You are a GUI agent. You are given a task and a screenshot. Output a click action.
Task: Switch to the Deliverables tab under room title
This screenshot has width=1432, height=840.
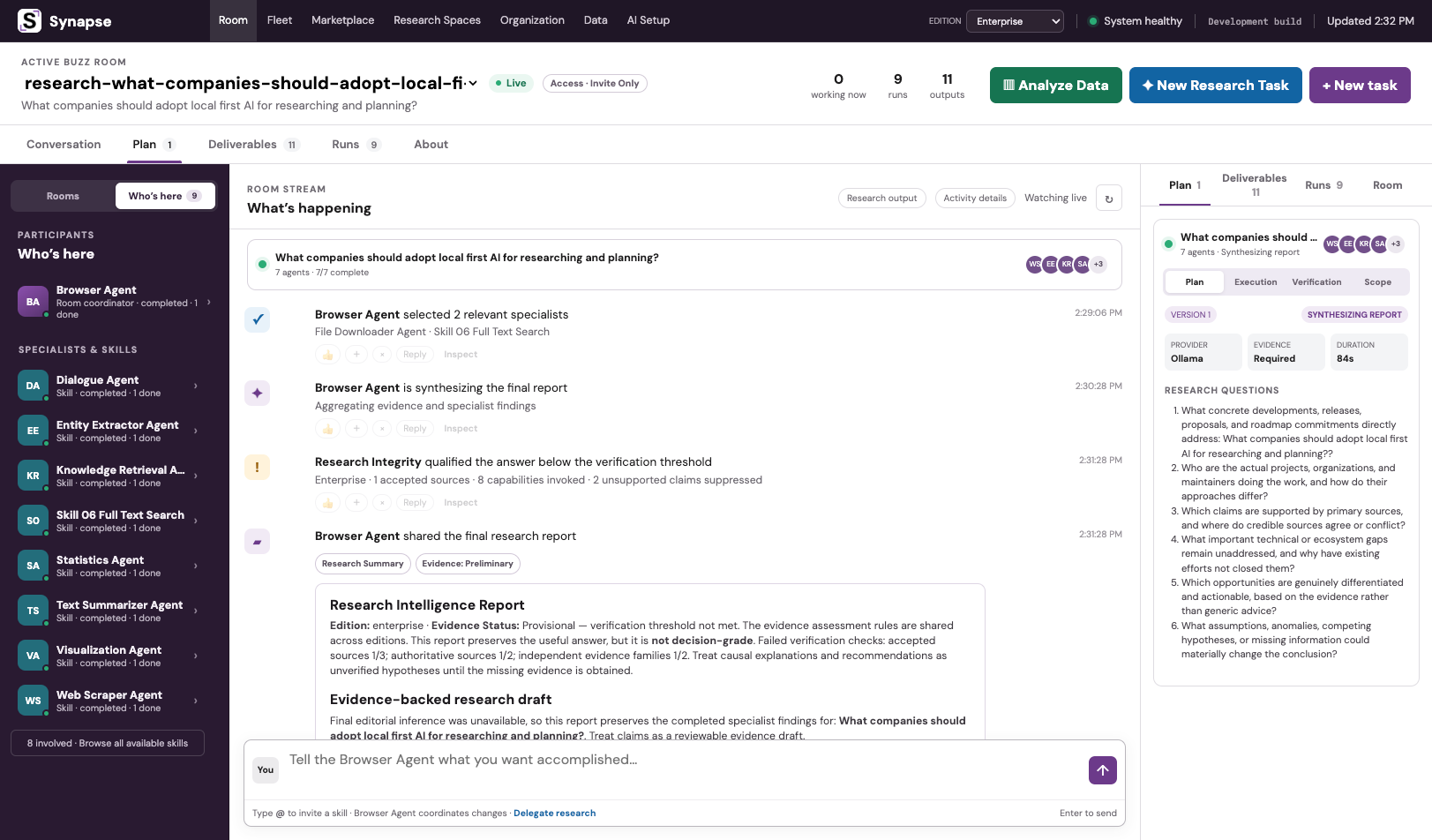253,145
